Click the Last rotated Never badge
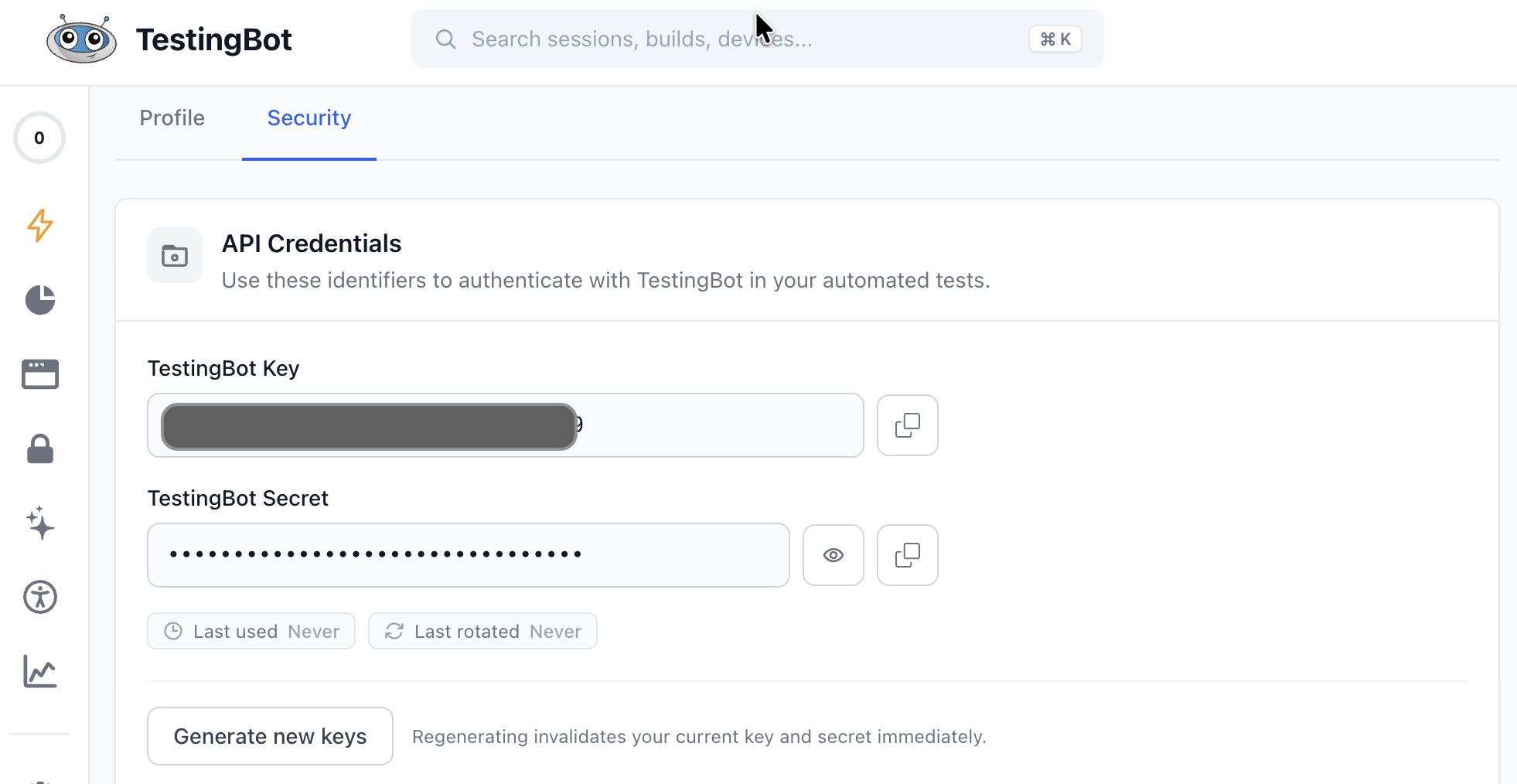 click(x=482, y=631)
